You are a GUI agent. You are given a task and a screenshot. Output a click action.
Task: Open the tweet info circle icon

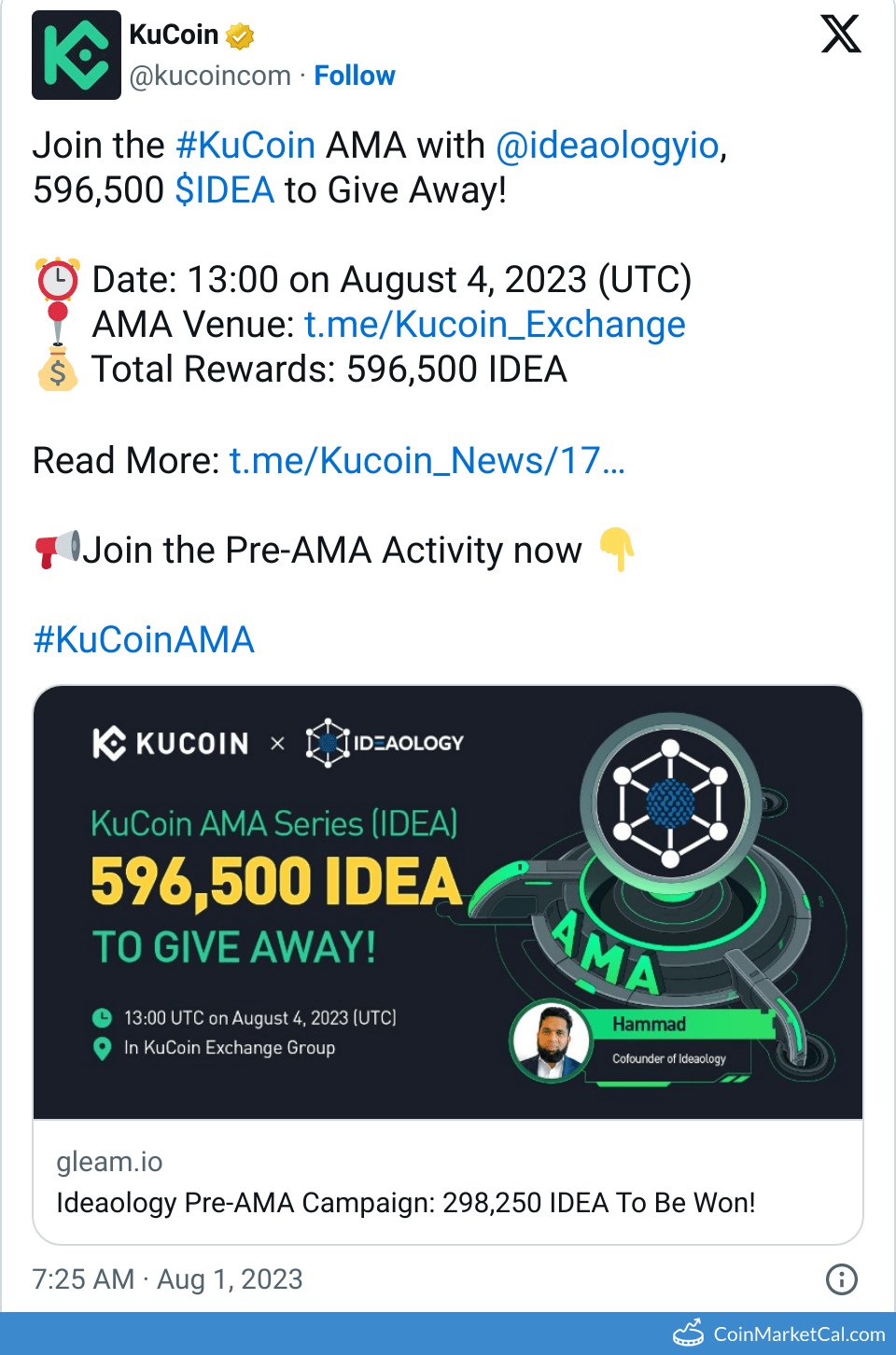click(842, 1278)
